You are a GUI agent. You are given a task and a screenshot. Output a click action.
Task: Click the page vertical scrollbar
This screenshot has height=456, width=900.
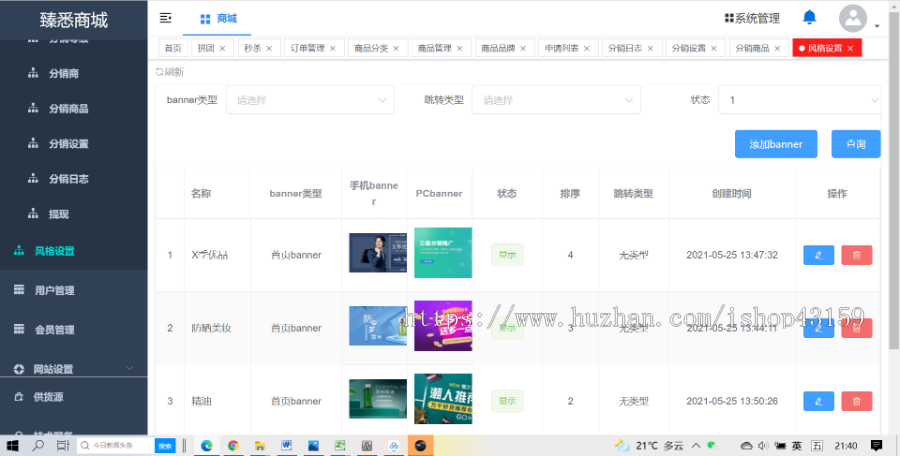click(x=894, y=178)
